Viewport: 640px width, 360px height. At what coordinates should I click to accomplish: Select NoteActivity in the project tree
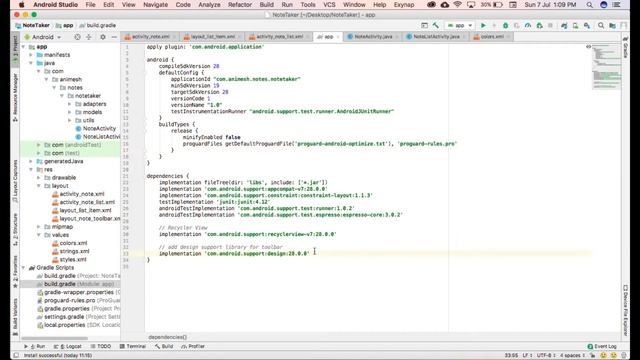pos(96,129)
